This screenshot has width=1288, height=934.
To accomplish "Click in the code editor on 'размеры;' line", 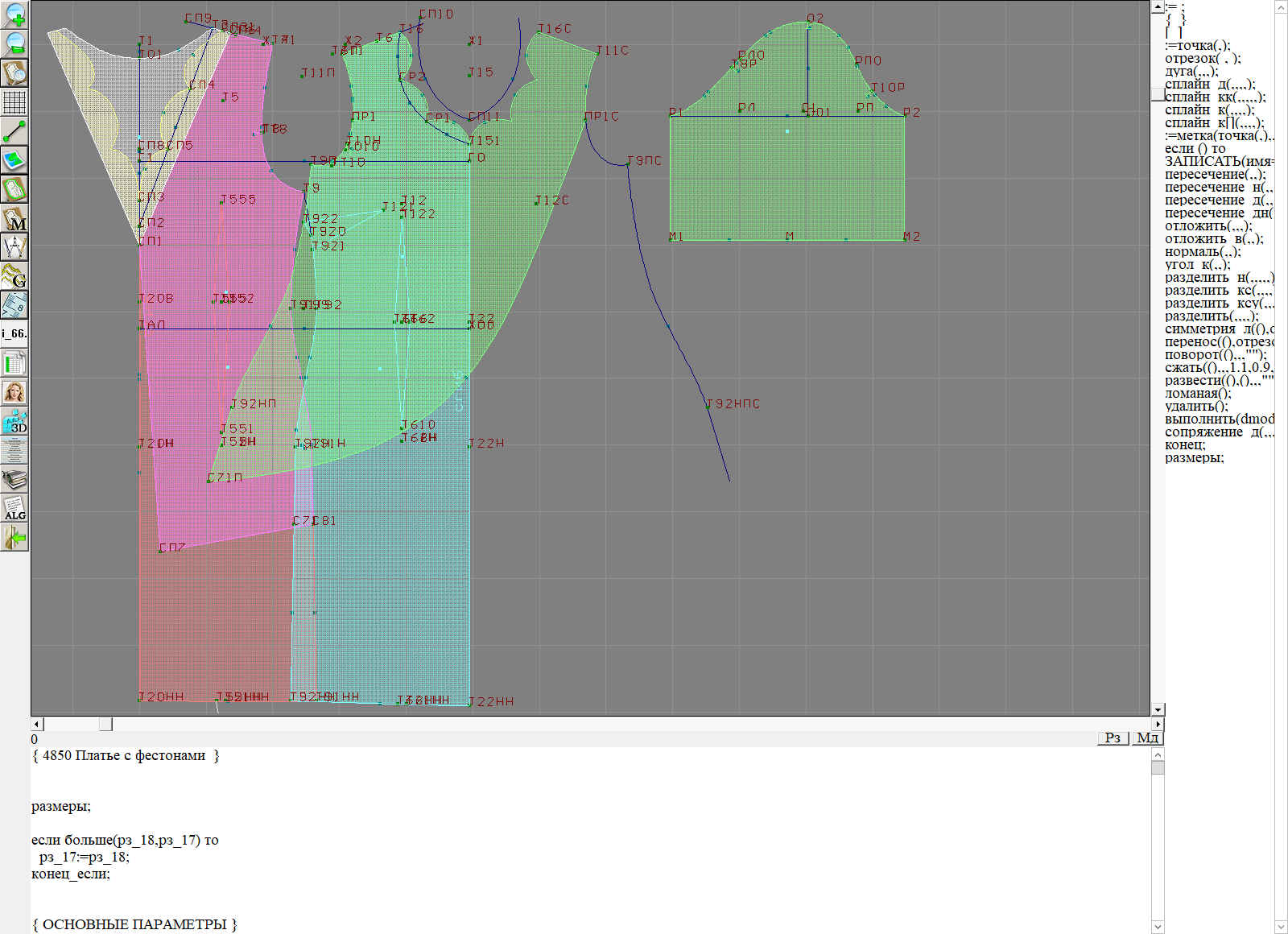I will coord(61,807).
